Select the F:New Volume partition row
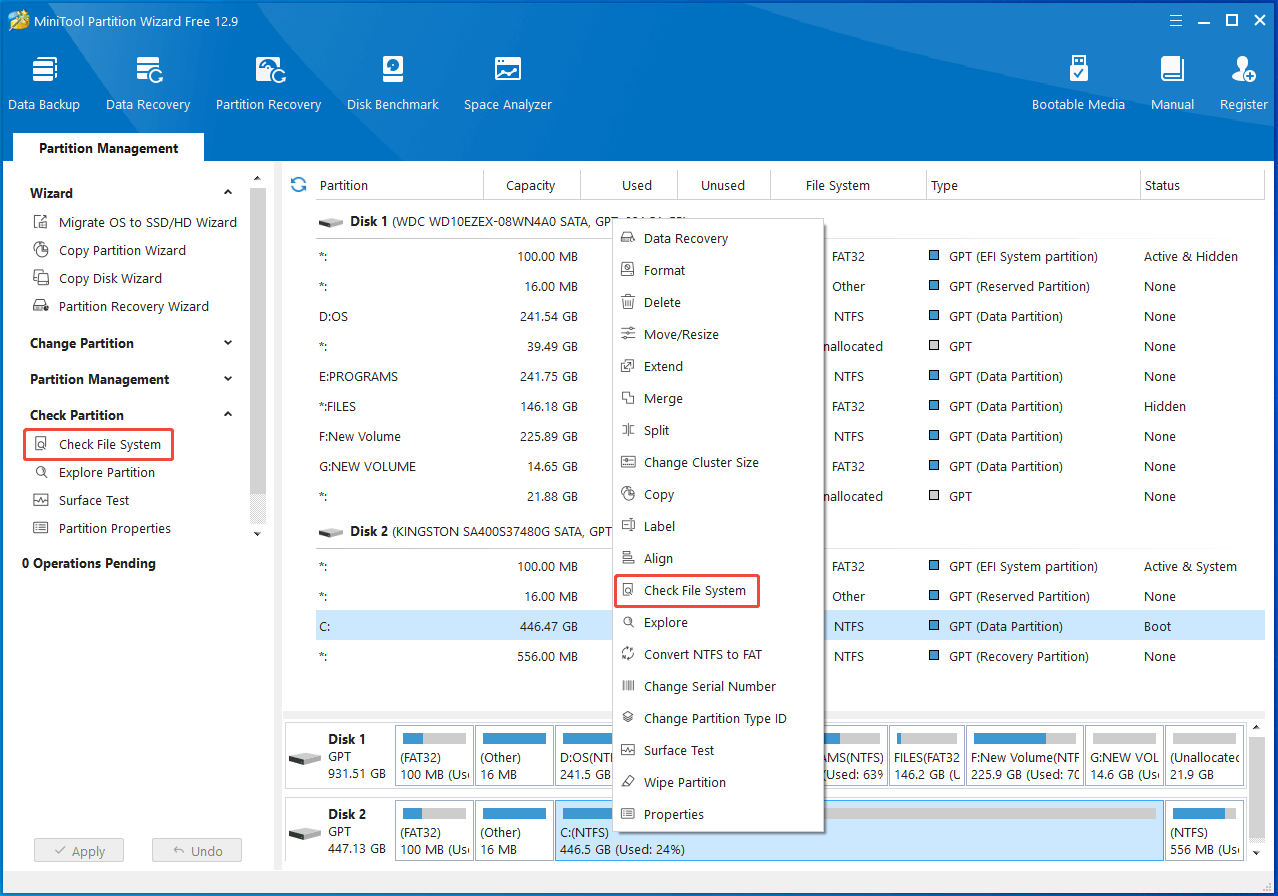 coord(790,436)
